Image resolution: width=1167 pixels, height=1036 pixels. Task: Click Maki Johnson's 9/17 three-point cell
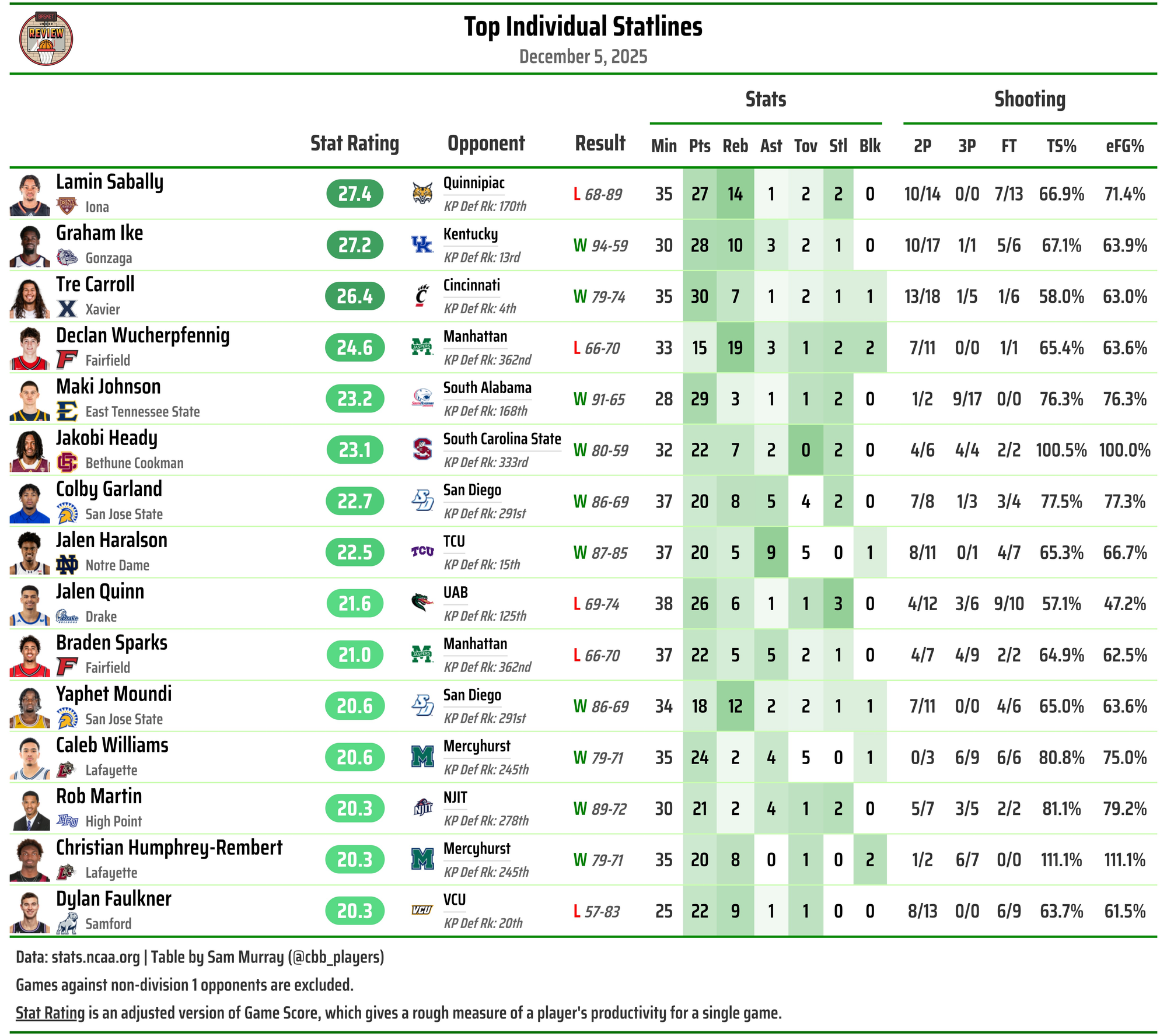pyautogui.click(x=967, y=399)
